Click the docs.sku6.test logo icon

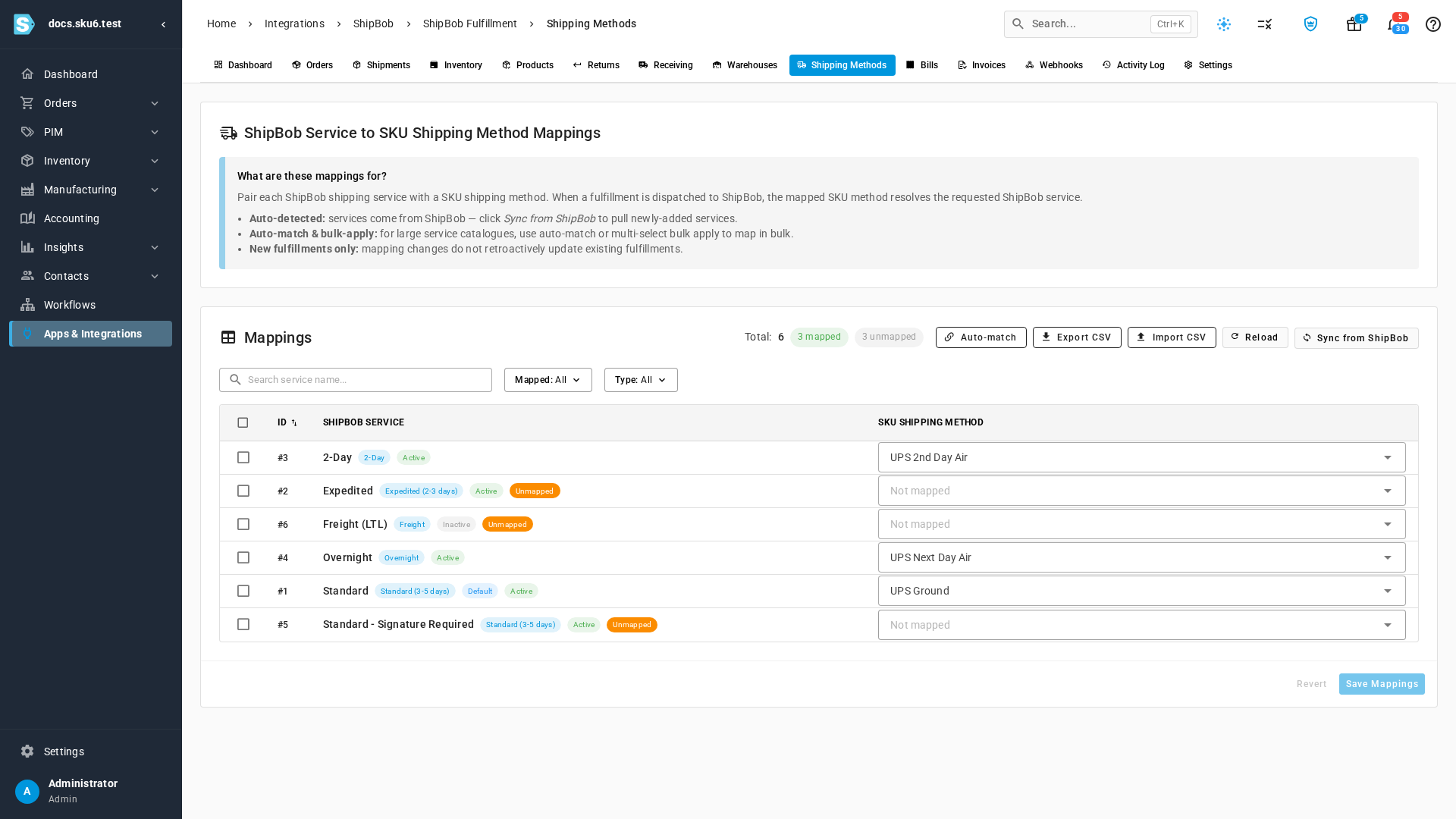point(24,24)
